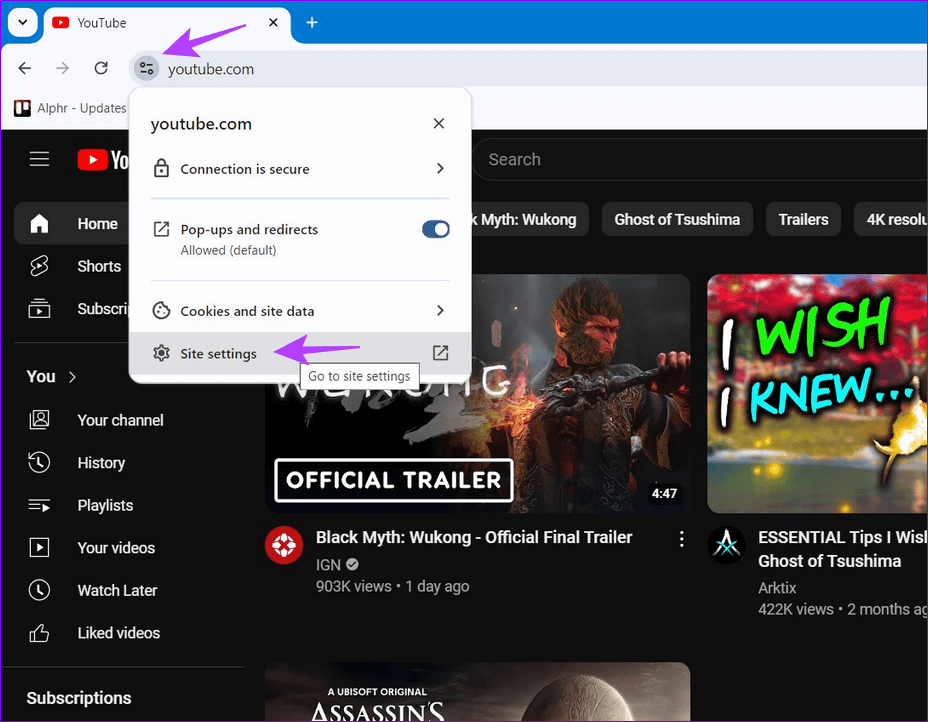
Task: Open Black Myth: Wukong Official Final Trailer title
Action: pyautogui.click(x=474, y=537)
